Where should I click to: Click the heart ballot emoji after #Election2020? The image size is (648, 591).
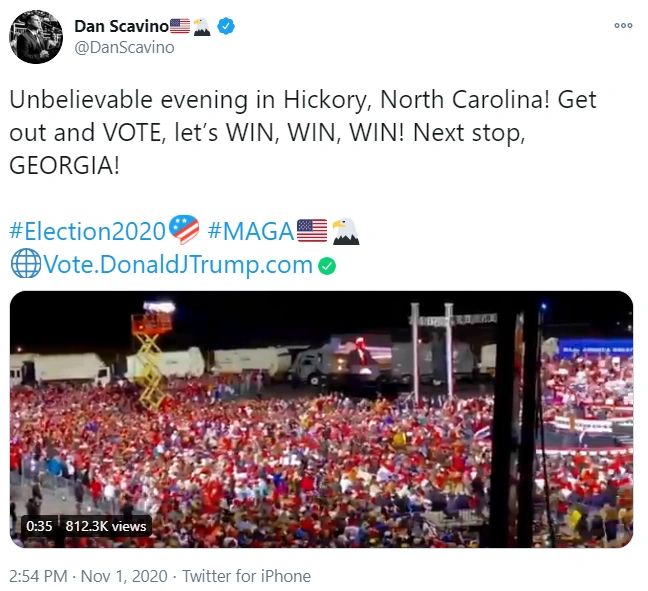coord(184,231)
